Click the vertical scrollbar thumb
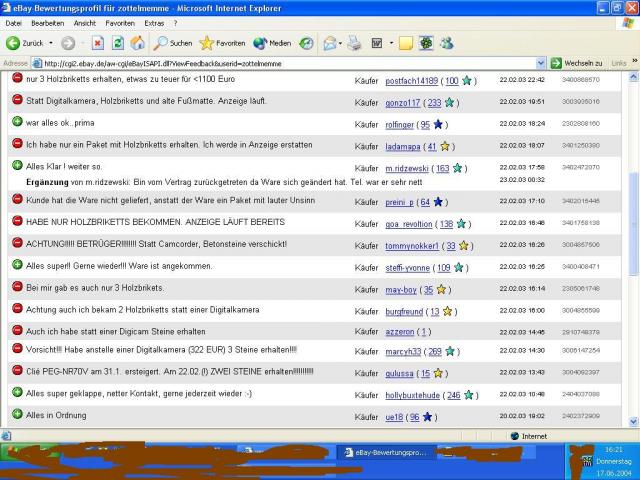 coord(633,224)
